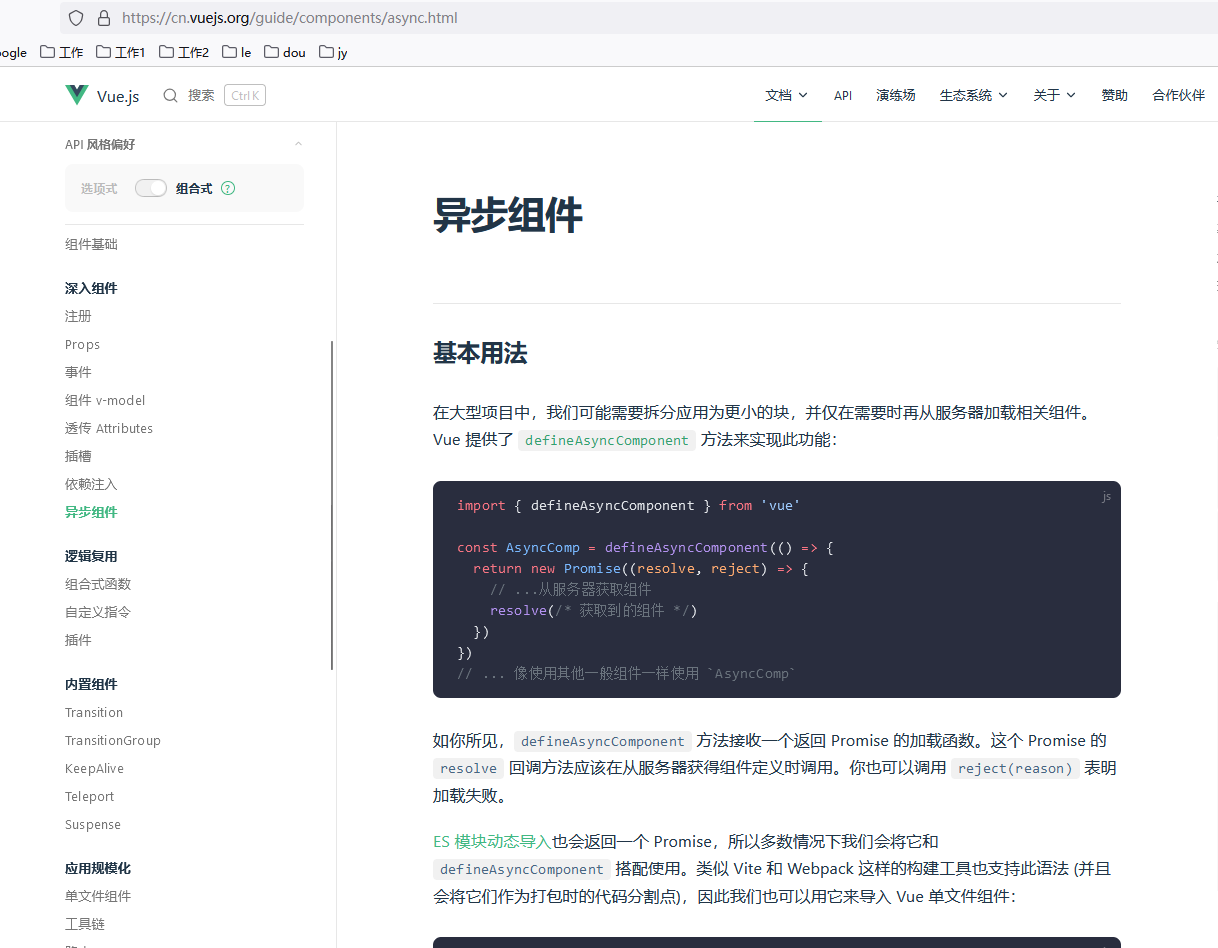Open 组件基础 in sidebar
1218x948 pixels.
91,244
